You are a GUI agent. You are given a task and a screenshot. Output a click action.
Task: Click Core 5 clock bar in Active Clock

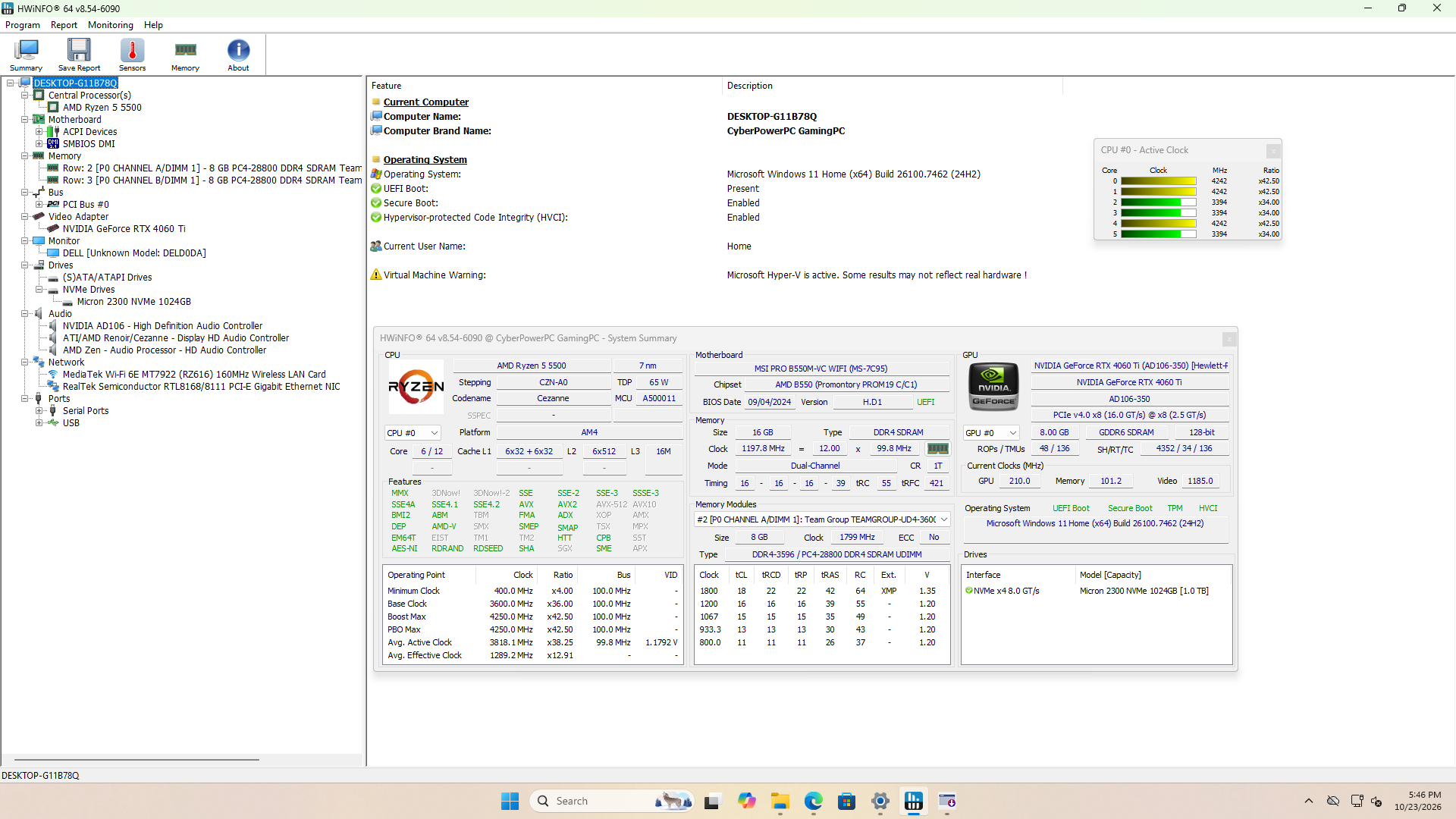1158,234
